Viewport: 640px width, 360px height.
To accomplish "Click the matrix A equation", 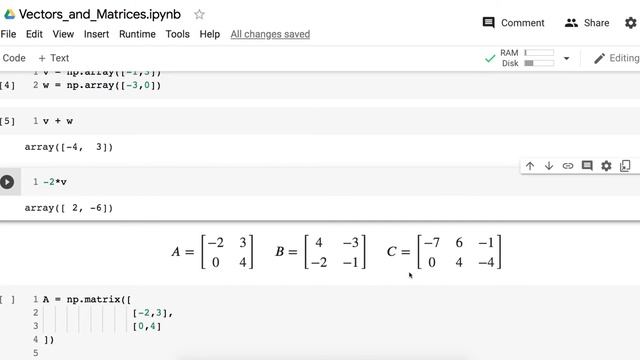I will click(213, 252).
